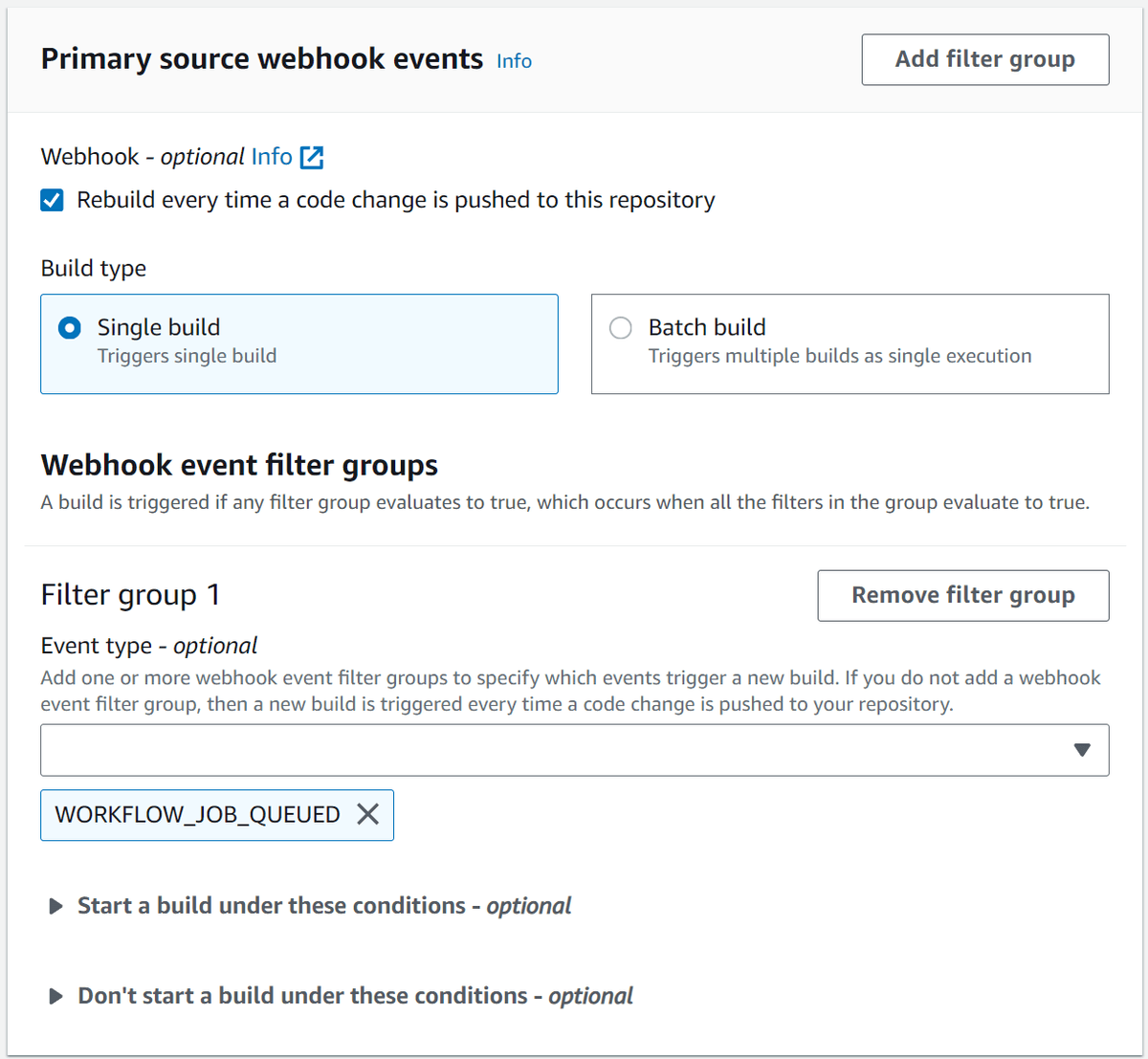This screenshot has height=1059, width=1148.
Task: Select the Batch build option
Action: tap(849, 343)
